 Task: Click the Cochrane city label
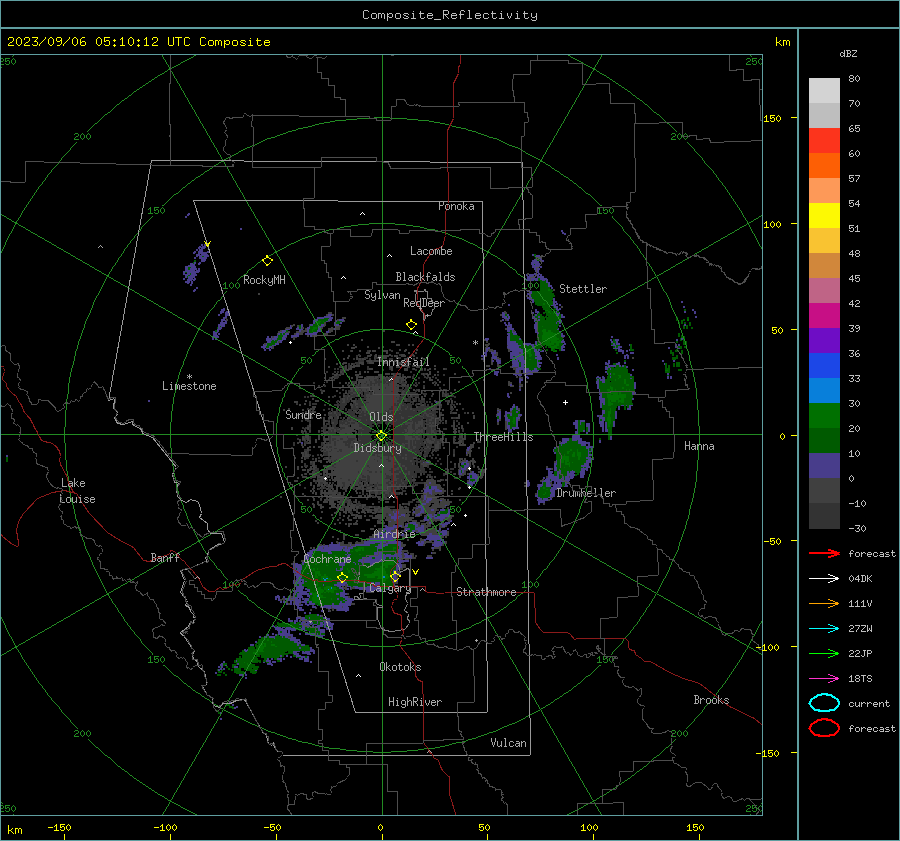327,559
